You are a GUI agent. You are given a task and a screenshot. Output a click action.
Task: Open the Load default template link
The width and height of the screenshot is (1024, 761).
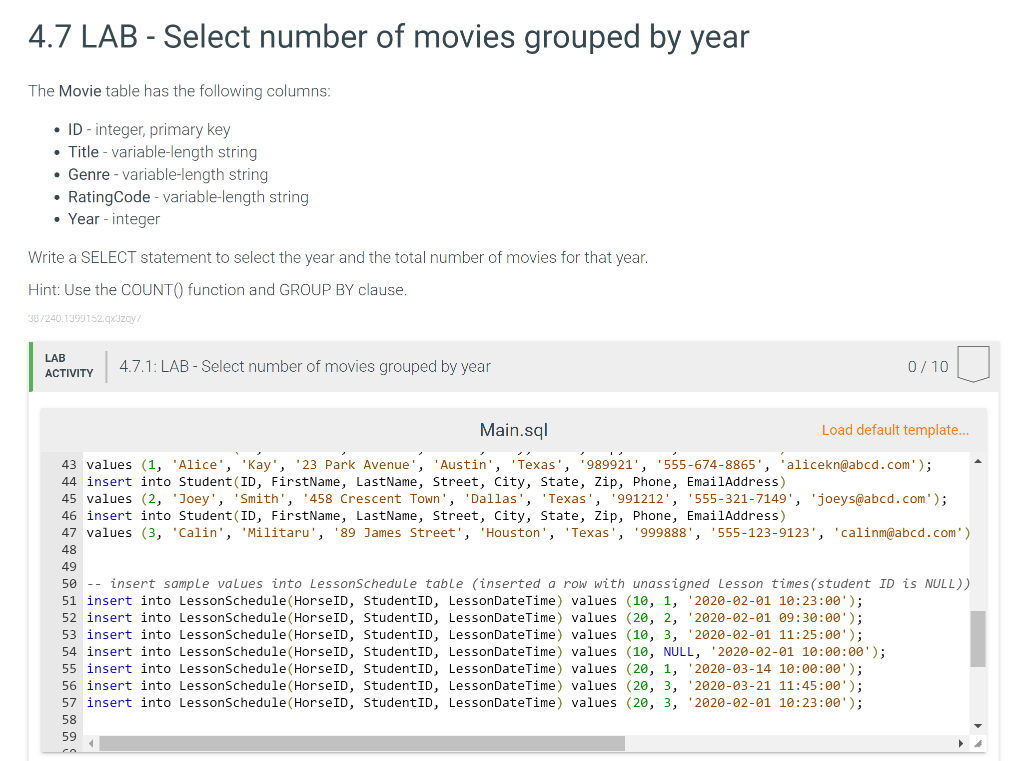pos(895,430)
